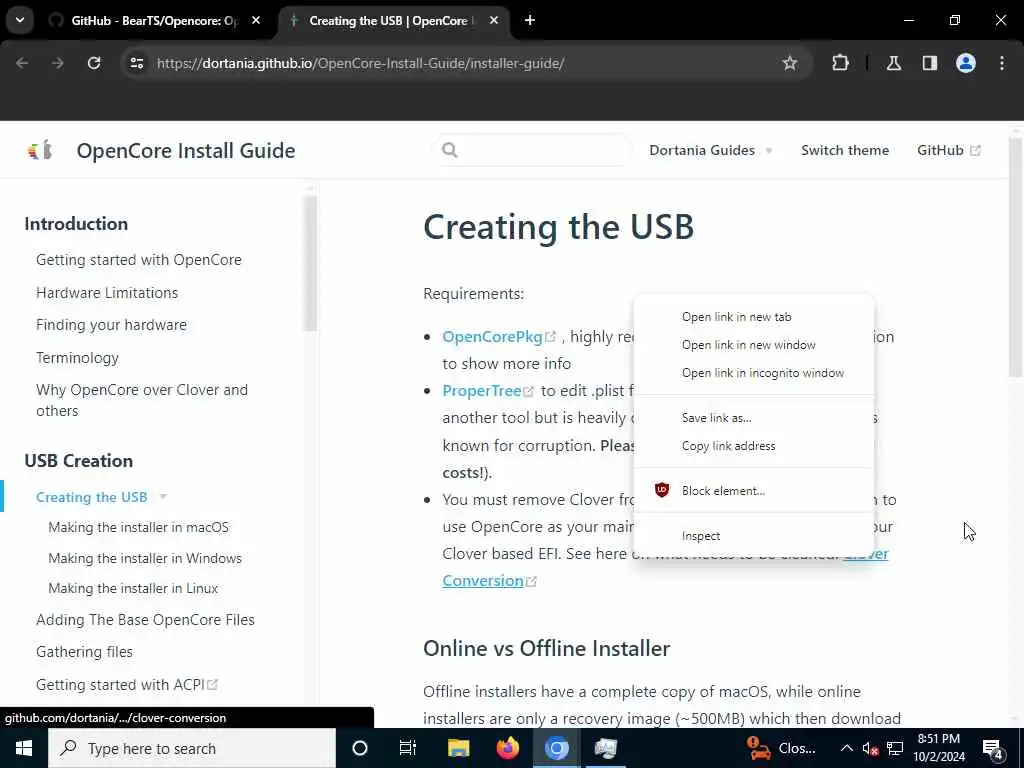The image size is (1024, 768).
Task: Open the side panel icon
Action: [929, 63]
